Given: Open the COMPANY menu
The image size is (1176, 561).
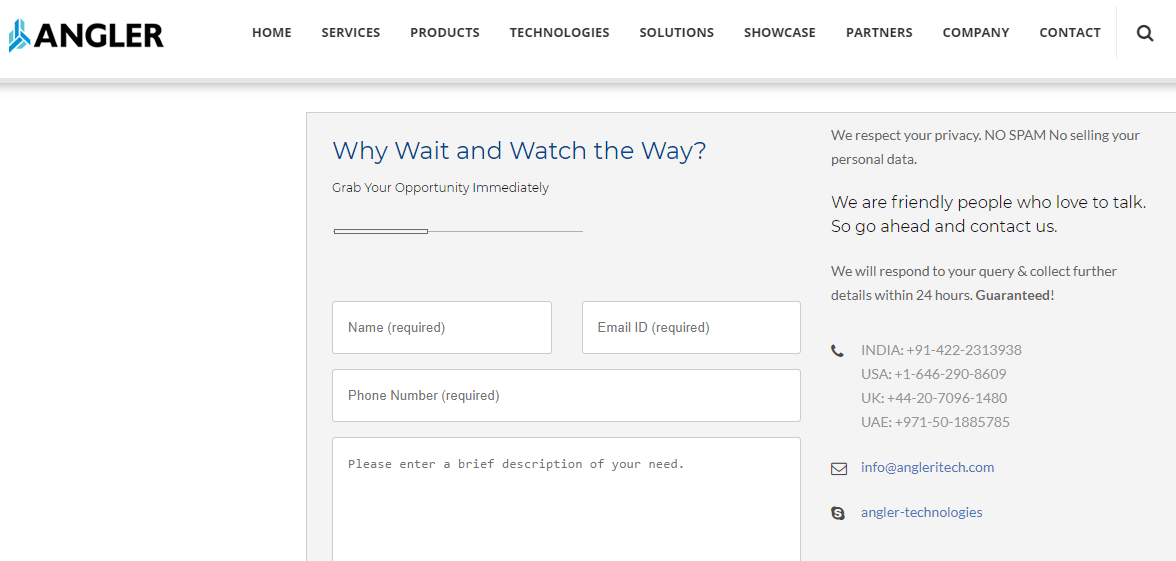Looking at the screenshot, I should click(x=976, y=33).
